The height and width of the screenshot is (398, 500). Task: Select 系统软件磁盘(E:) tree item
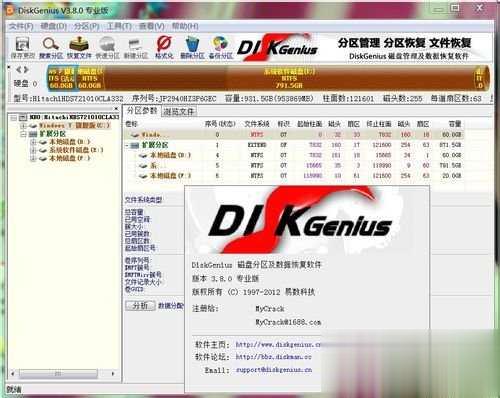[76, 150]
